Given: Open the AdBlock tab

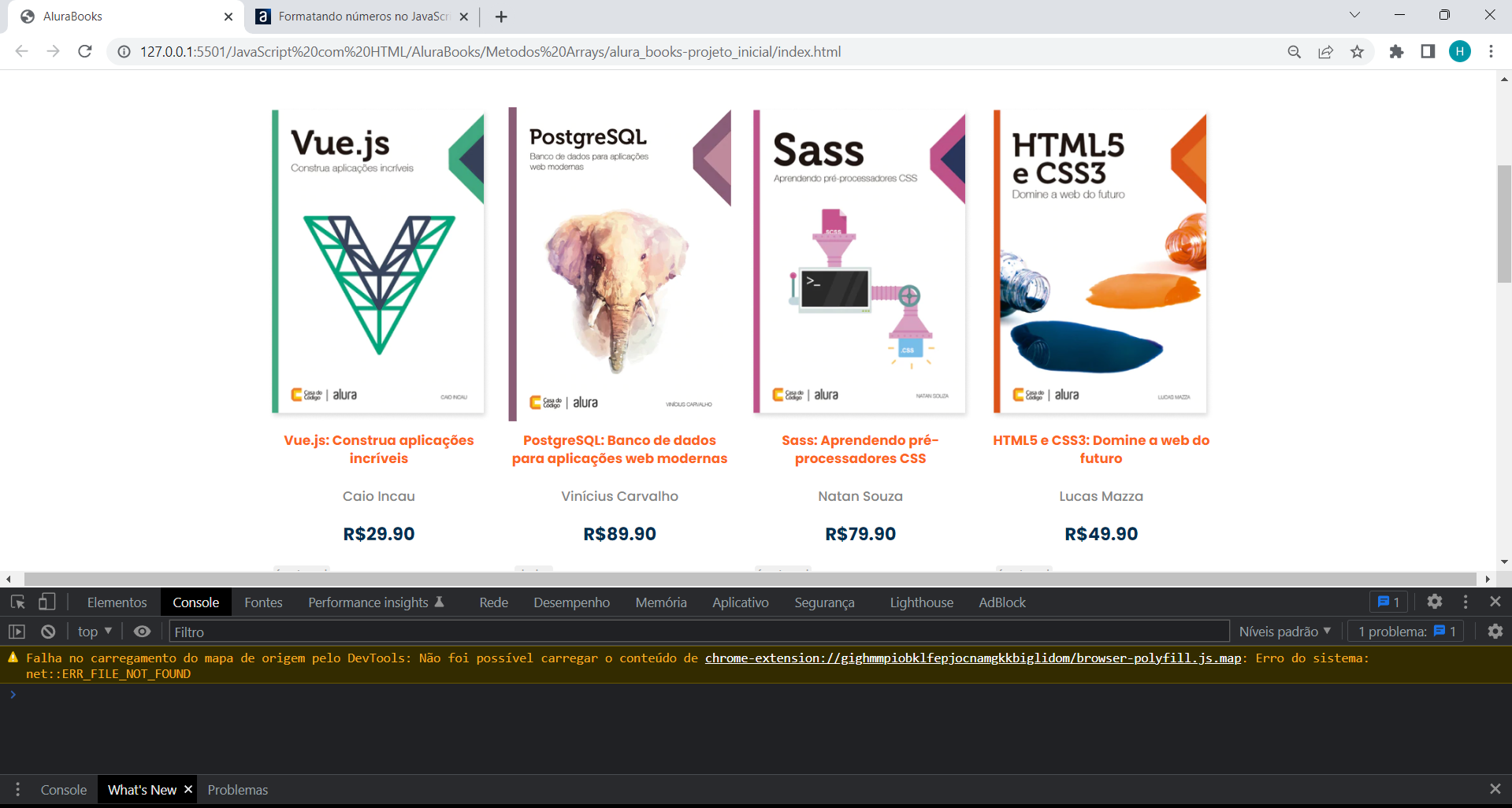Looking at the screenshot, I should [x=1002, y=602].
